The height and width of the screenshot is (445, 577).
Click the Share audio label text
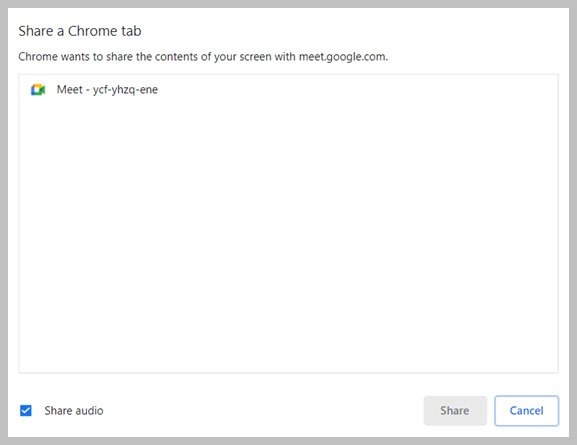coord(74,410)
